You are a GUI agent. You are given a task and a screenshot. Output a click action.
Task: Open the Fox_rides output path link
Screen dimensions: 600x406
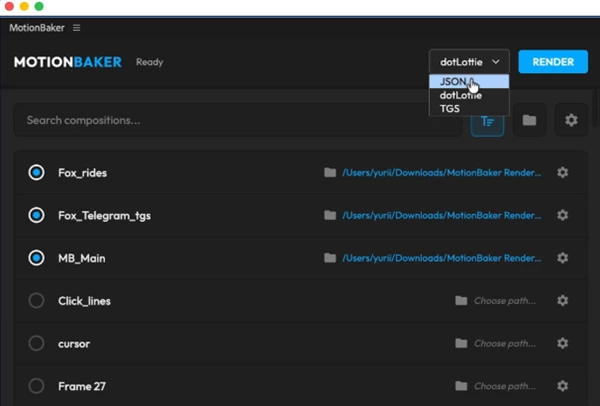[442, 173]
